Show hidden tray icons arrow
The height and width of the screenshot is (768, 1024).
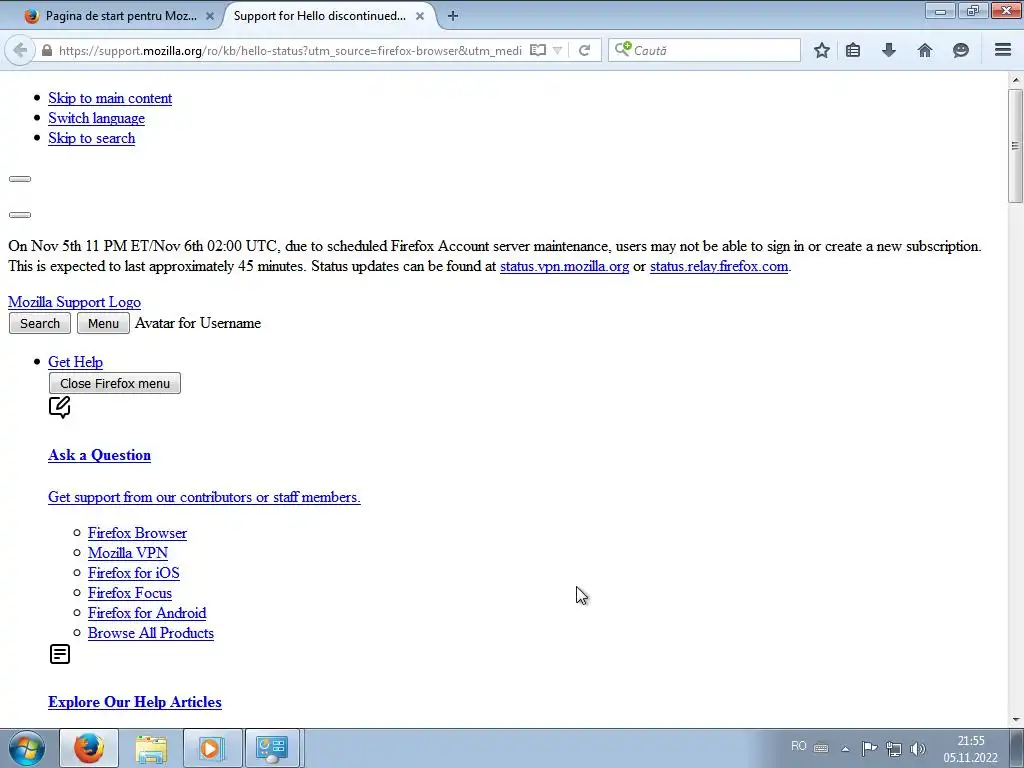[x=845, y=749]
